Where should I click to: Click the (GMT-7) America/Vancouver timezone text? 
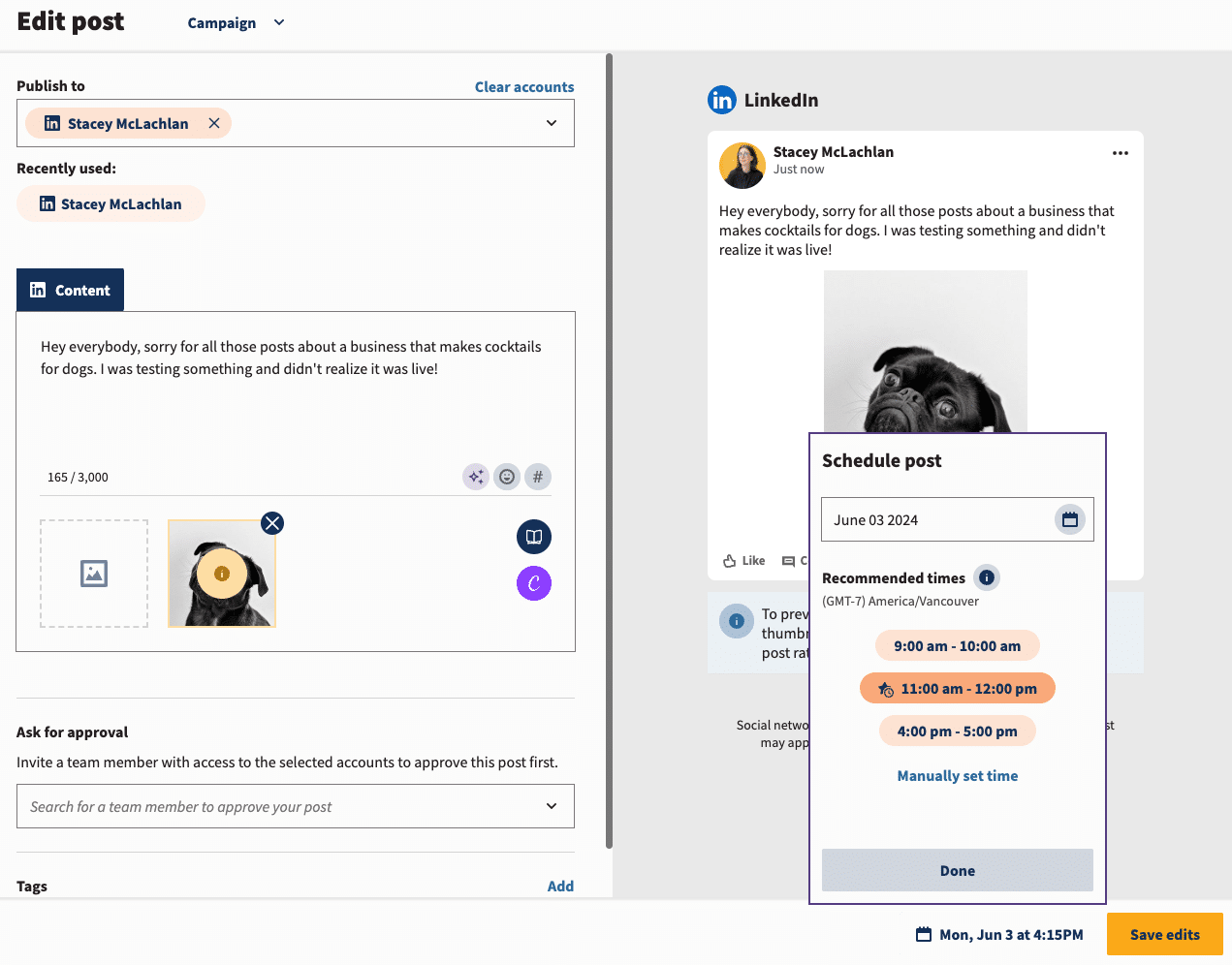pyautogui.click(x=900, y=602)
